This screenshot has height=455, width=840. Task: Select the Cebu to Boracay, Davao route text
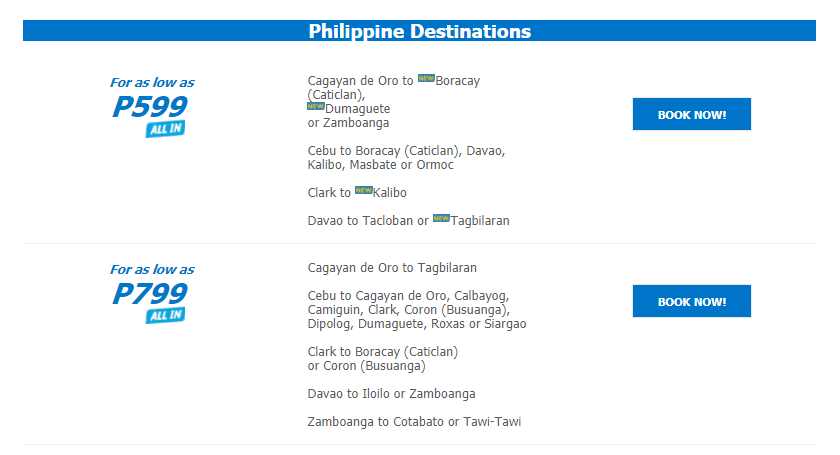coord(407,158)
